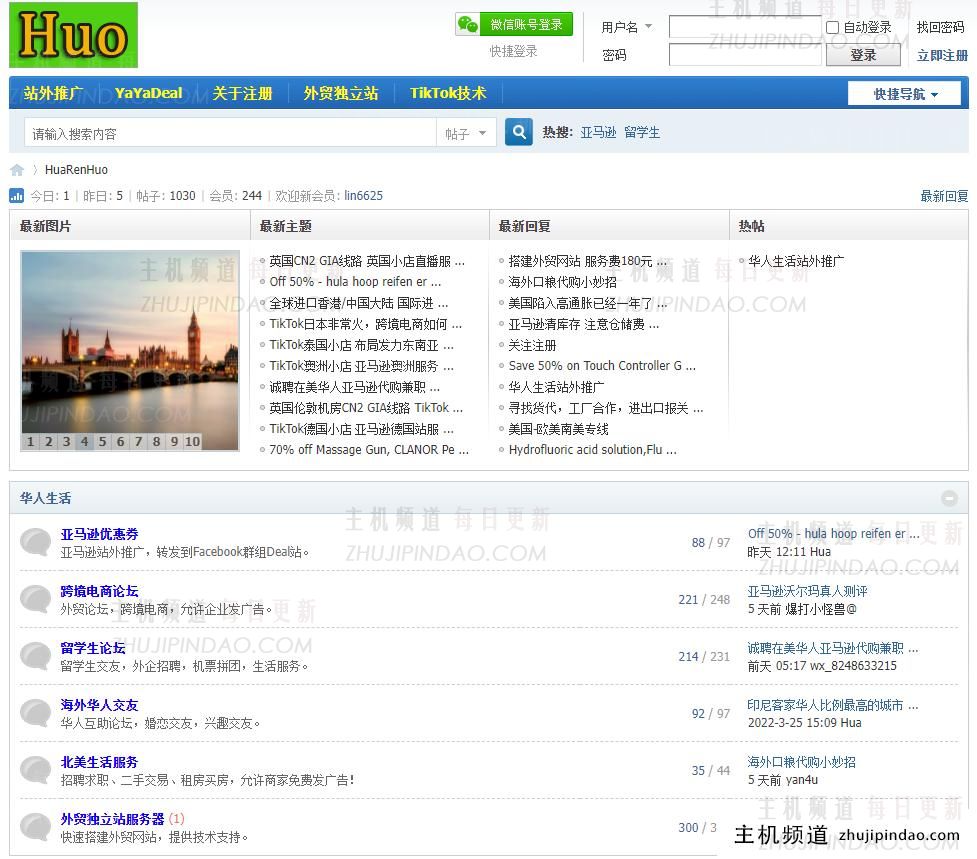
Task: Click the magnifier search icon
Action: (x=517, y=131)
